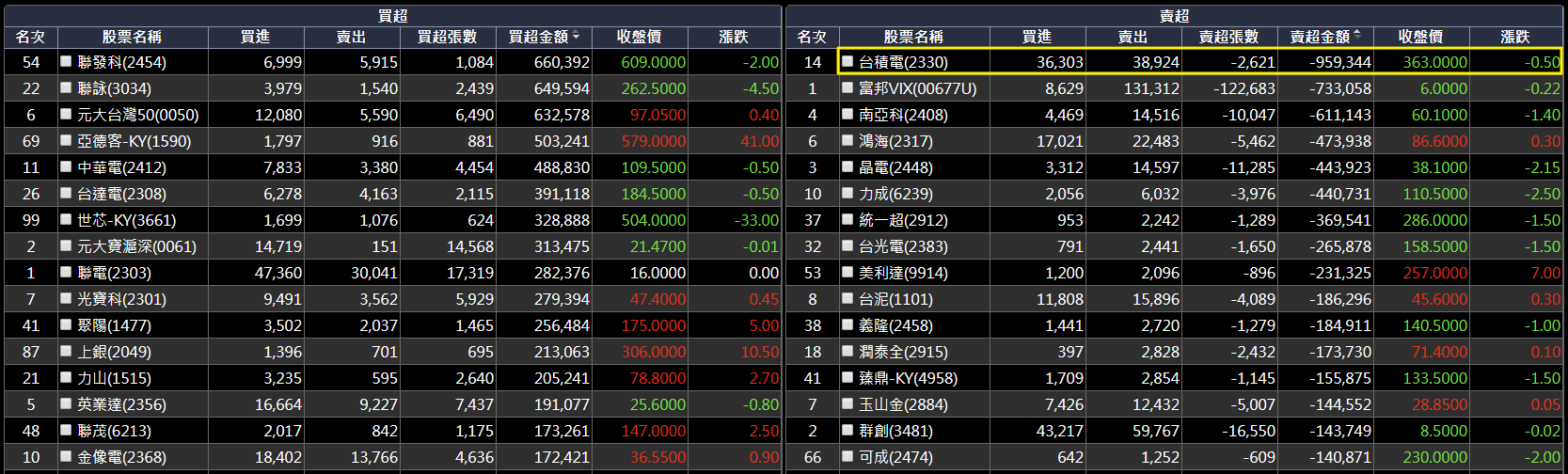
Task: Click the 漲跌 value 7.00
Action: point(1545,273)
